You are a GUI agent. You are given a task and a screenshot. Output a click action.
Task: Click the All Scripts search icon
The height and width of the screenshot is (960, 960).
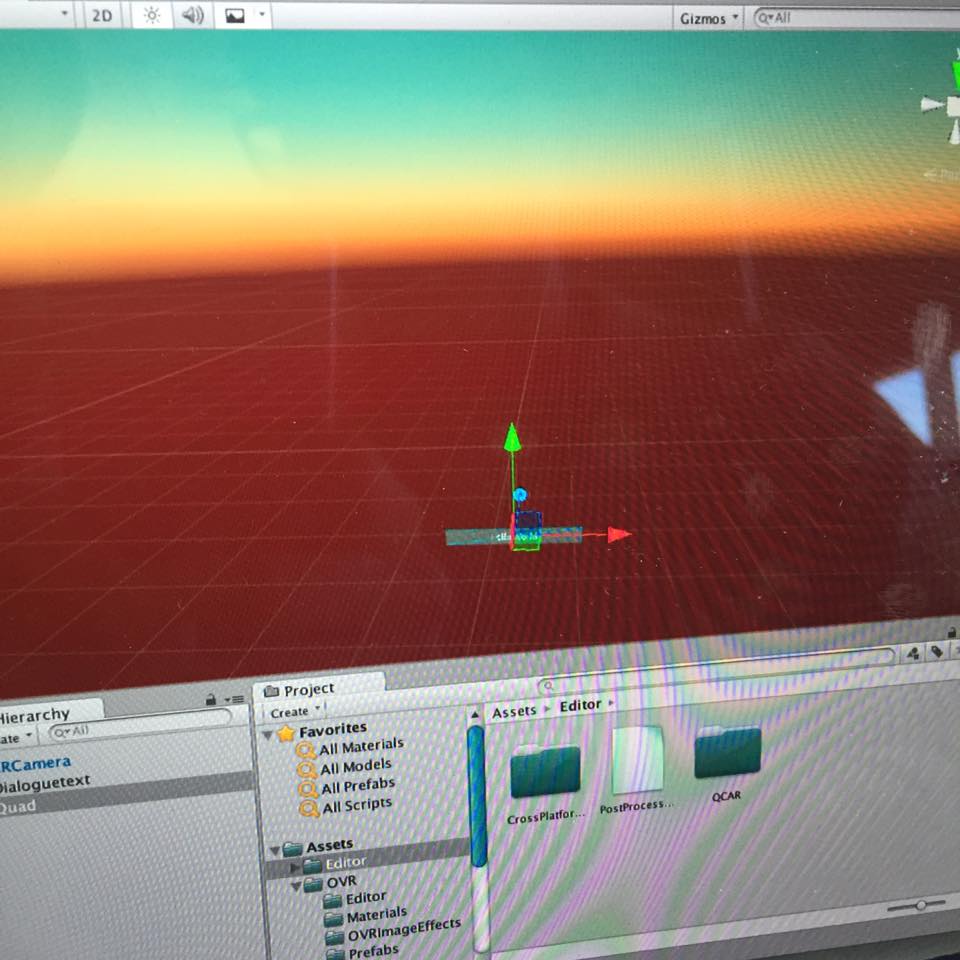[309, 809]
